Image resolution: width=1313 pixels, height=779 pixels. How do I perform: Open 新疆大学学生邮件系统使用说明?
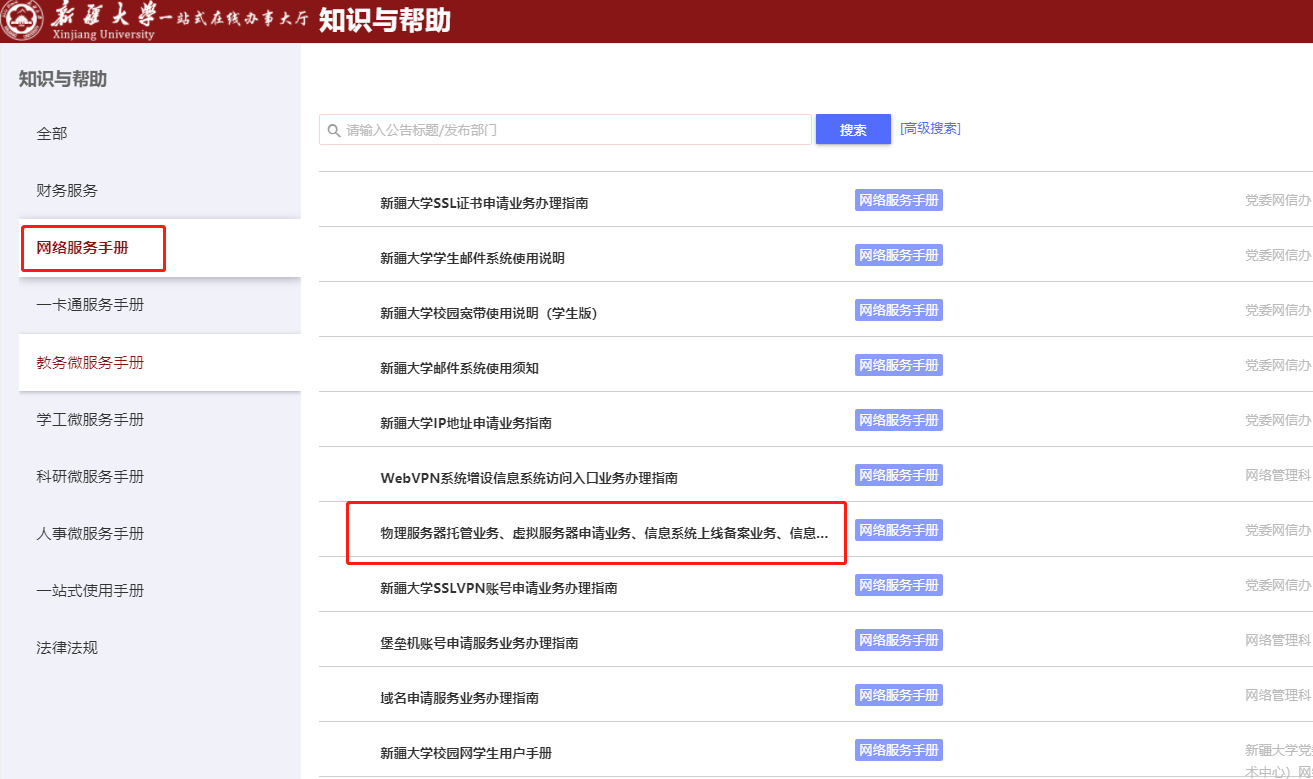(x=472, y=258)
